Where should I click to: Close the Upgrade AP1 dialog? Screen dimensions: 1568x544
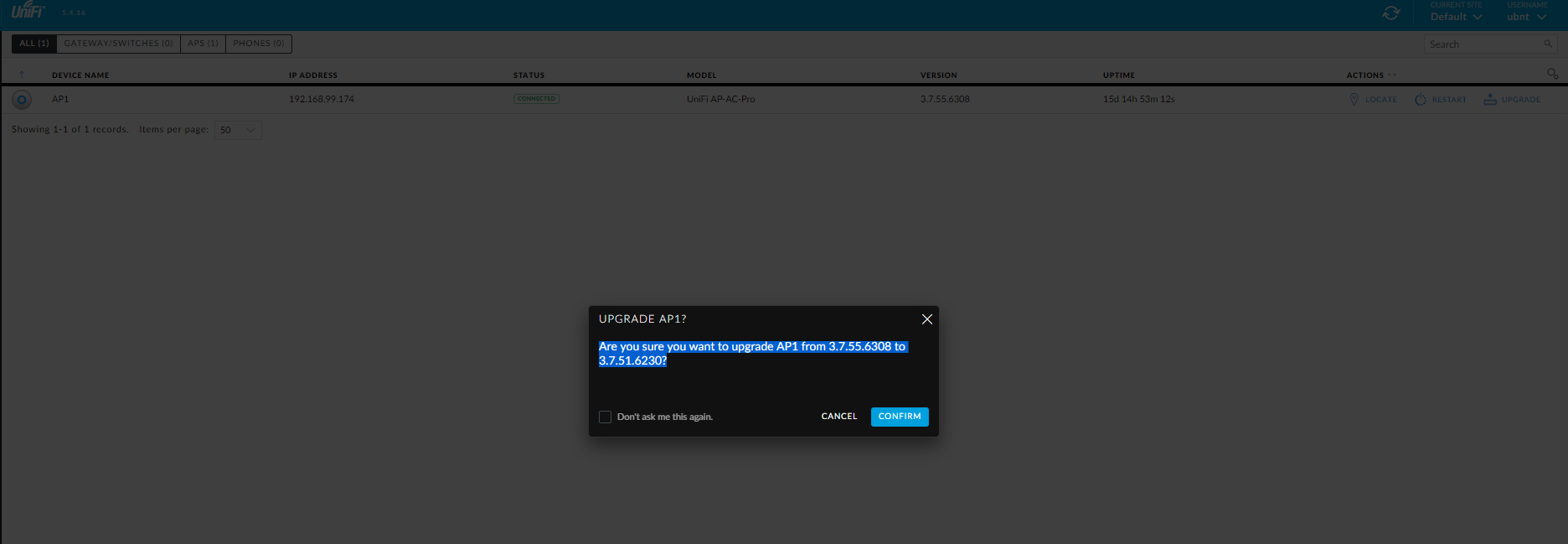click(x=926, y=319)
